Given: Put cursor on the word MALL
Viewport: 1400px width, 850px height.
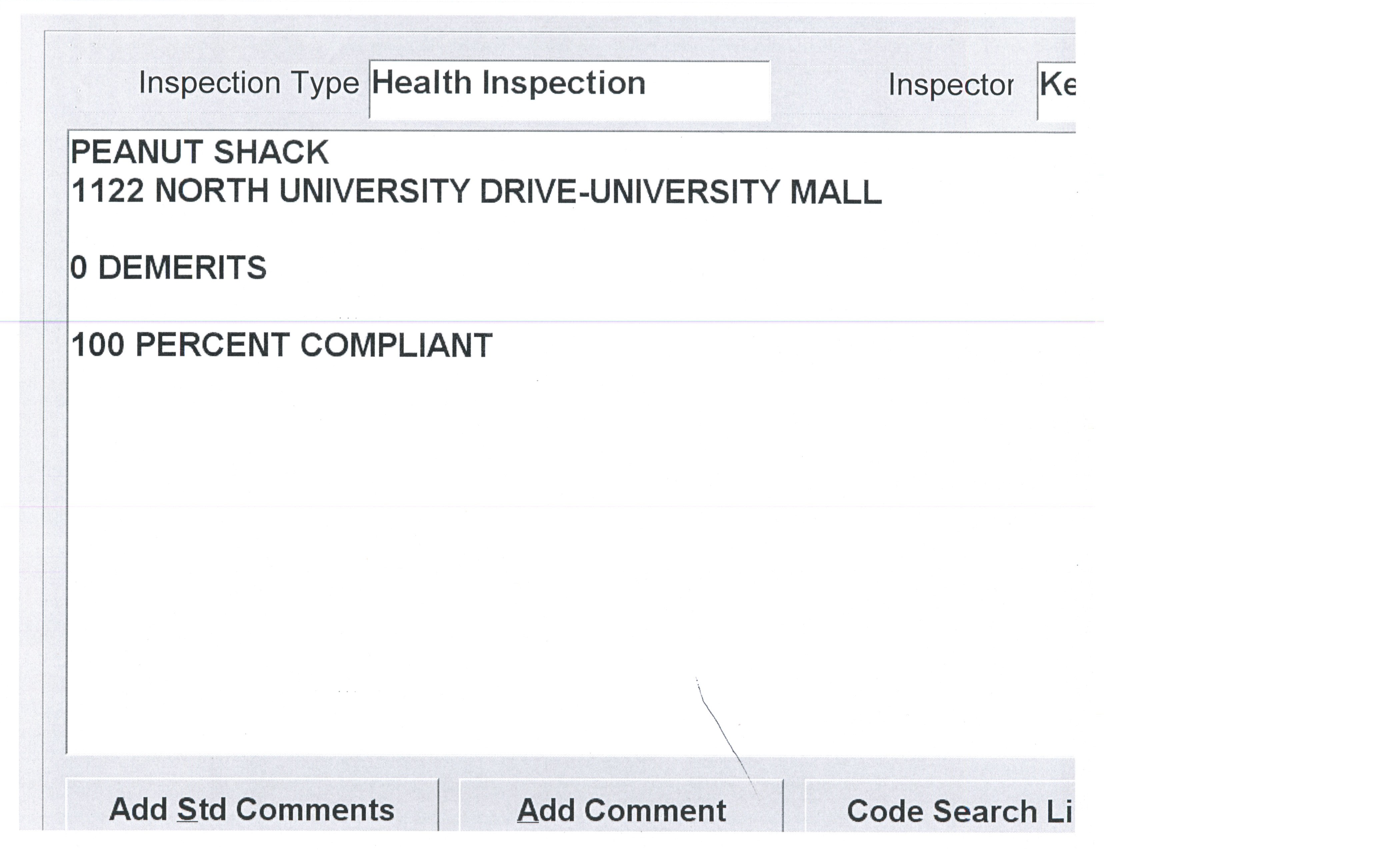Looking at the screenshot, I should [836, 191].
